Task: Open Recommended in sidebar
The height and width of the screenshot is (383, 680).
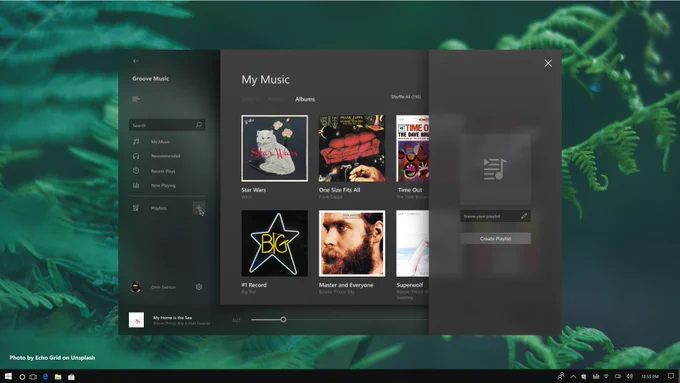Action: click(167, 156)
